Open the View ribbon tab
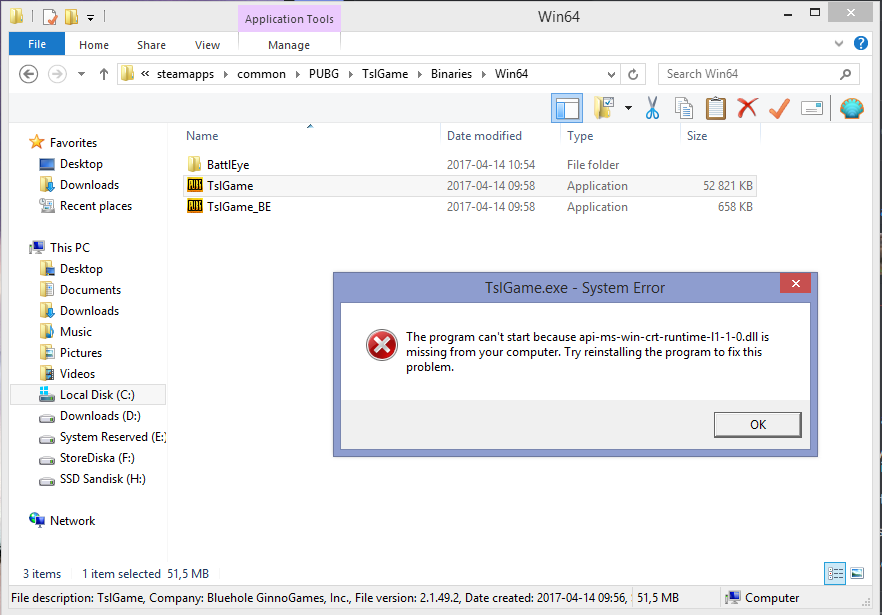Image resolution: width=882 pixels, height=615 pixels. point(208,45)
